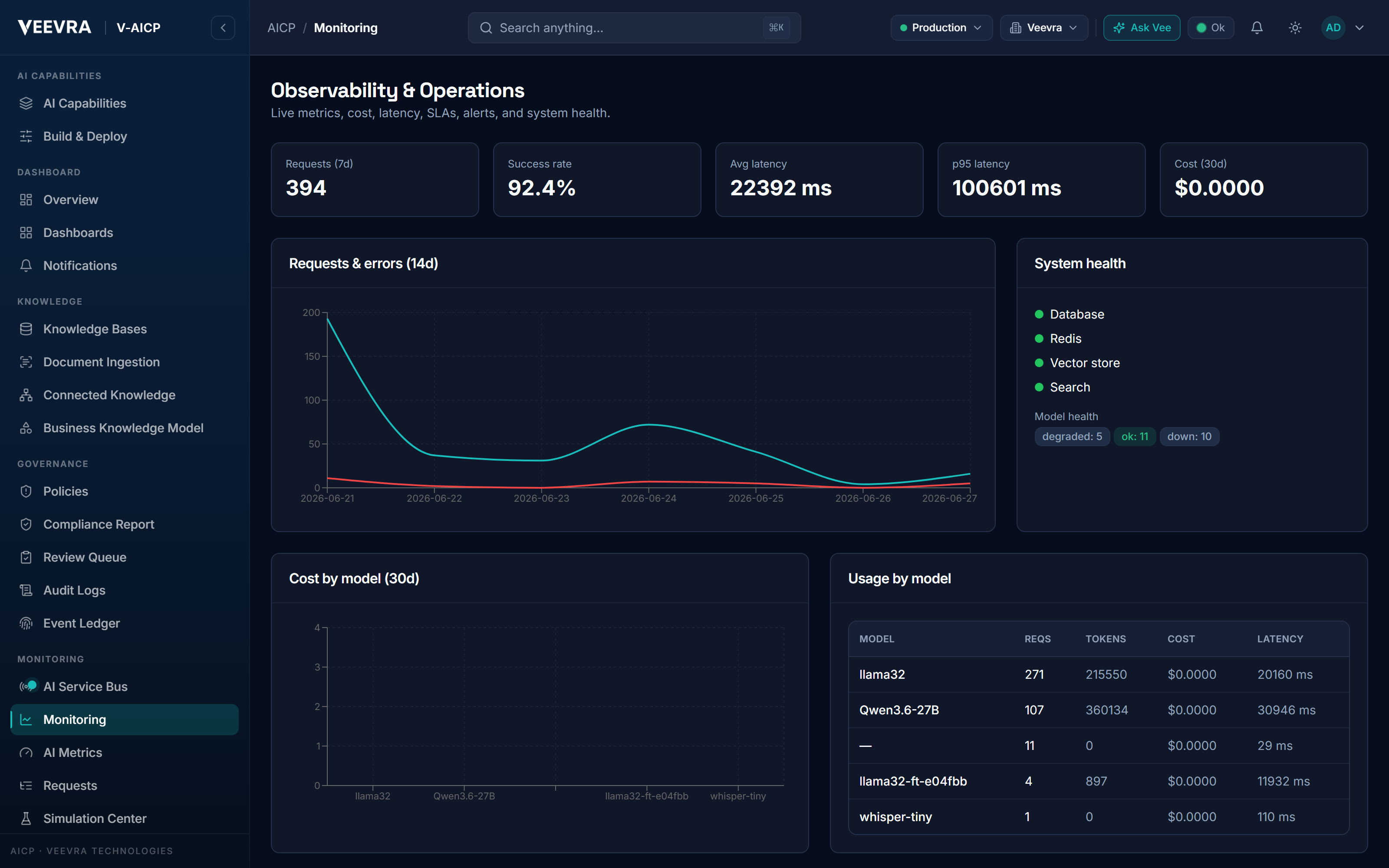
Task: Open the Production environment dropdown
Action: coord(941,27)
